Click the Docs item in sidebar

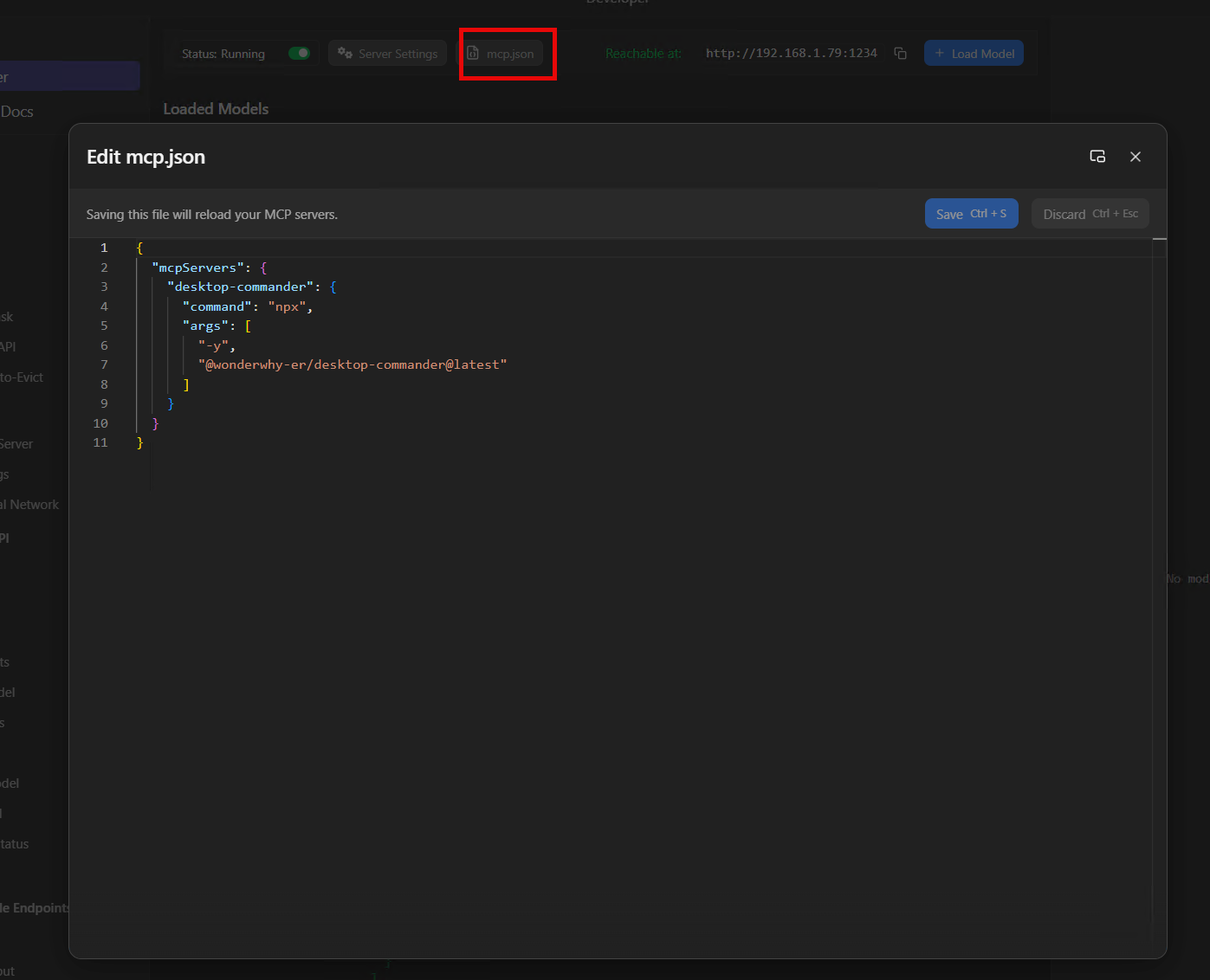17,112
